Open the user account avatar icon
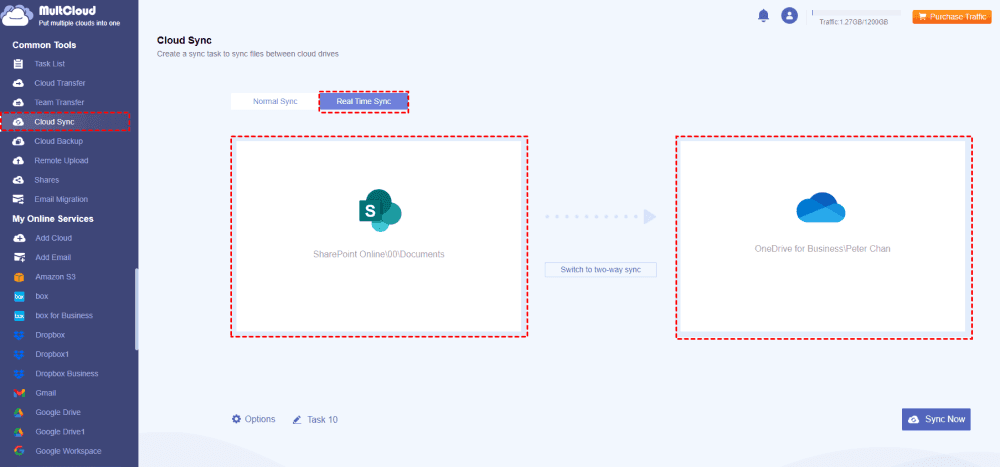This screenshot has height=467, width=1000. tap(790, 16)
